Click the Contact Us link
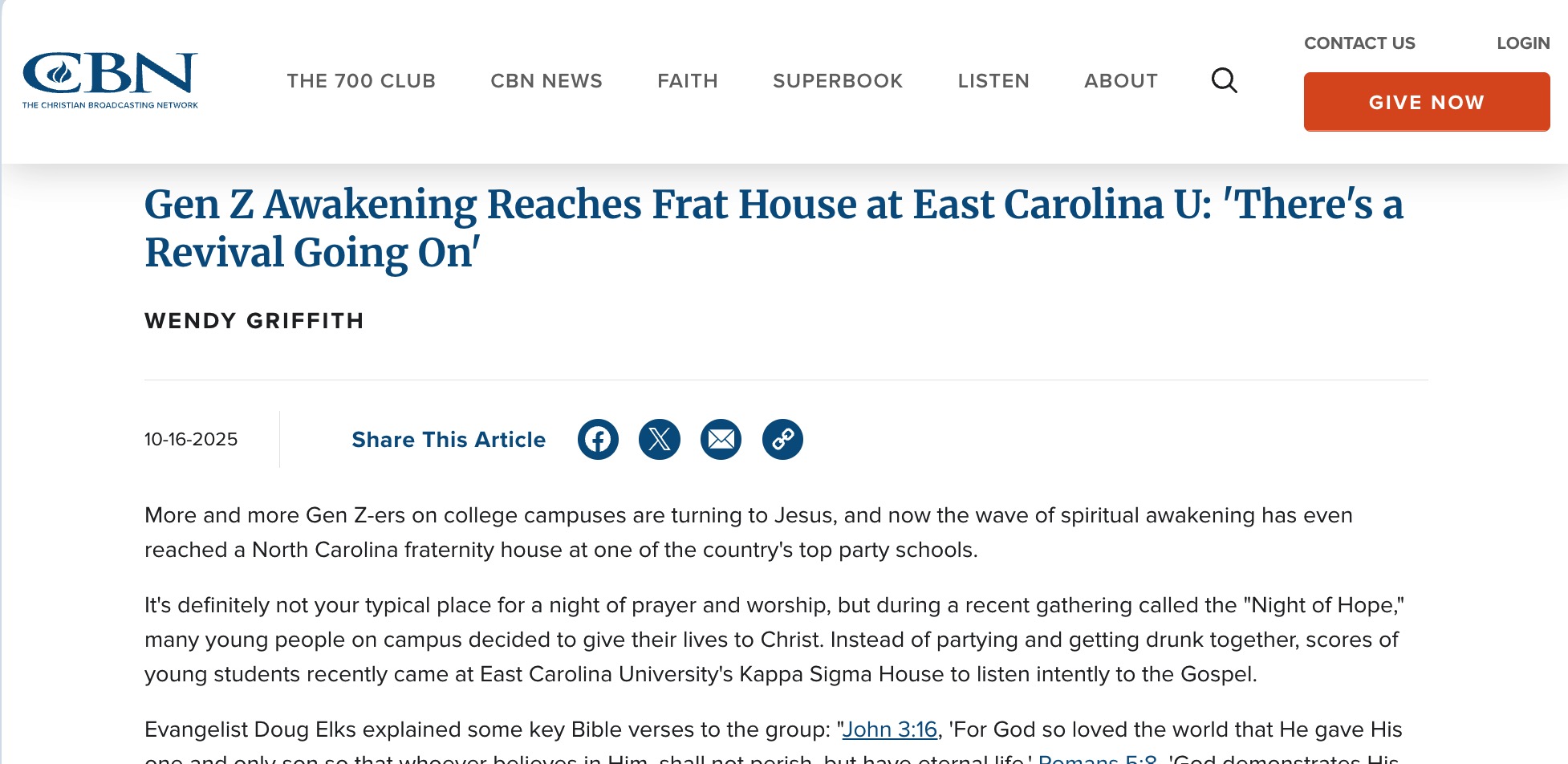This screenshot has height=764, width=1568. click(x=1359, y=43)
